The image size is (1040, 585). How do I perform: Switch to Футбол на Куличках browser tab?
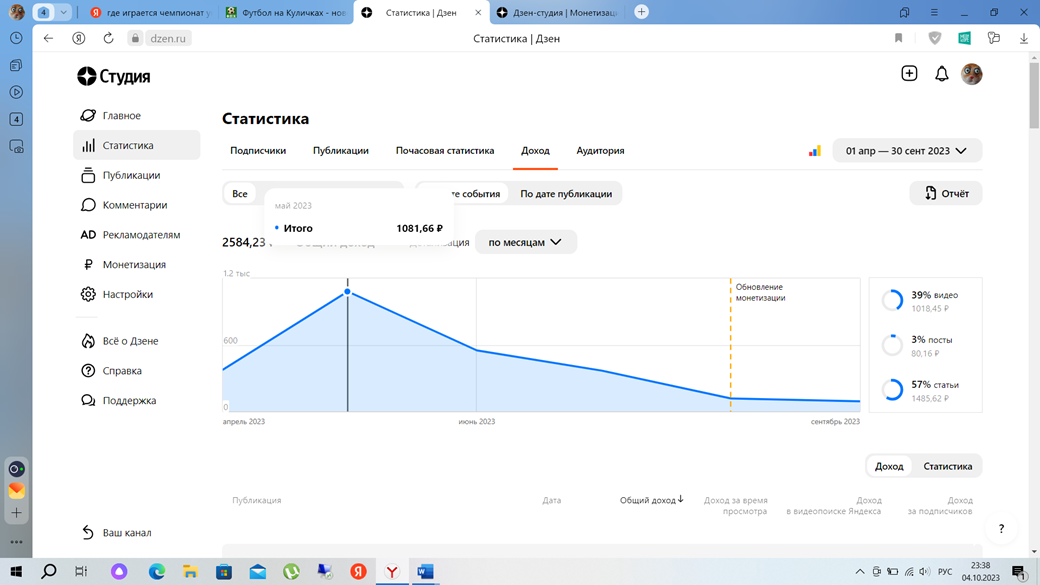tap(287, 13)
